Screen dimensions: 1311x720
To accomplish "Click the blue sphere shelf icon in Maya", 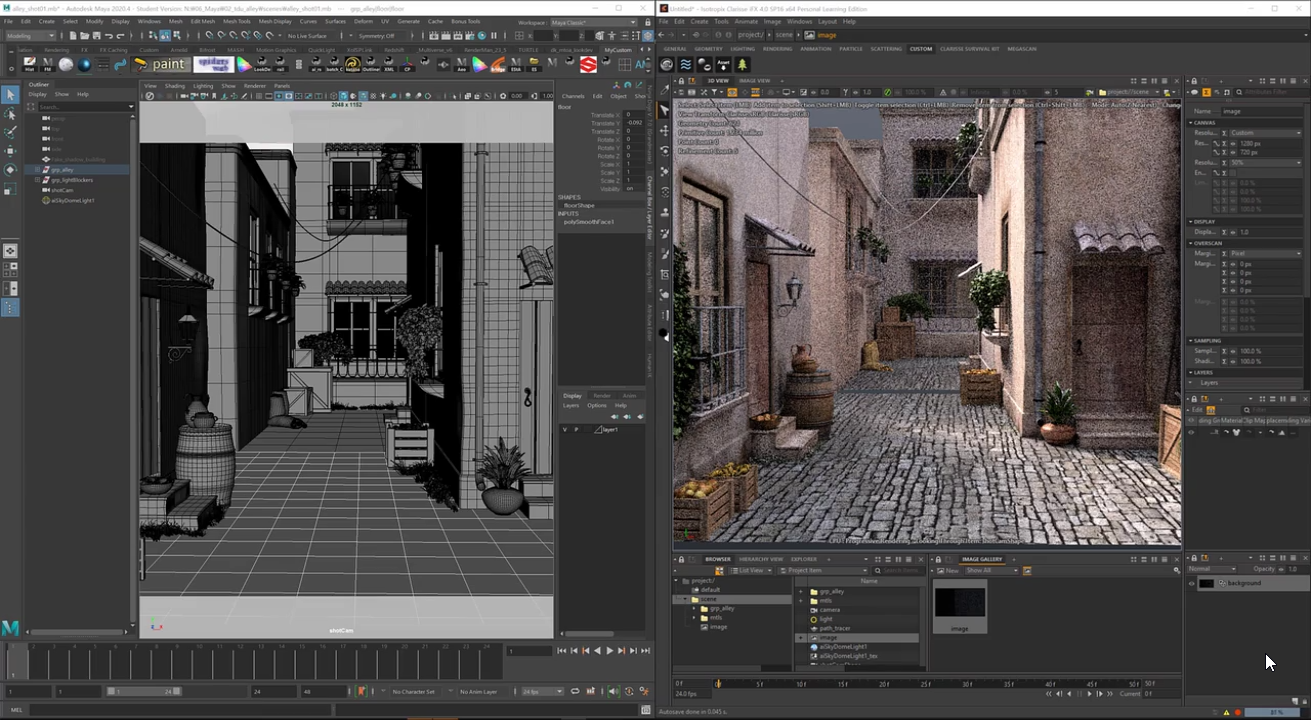I will pos(84,64).
